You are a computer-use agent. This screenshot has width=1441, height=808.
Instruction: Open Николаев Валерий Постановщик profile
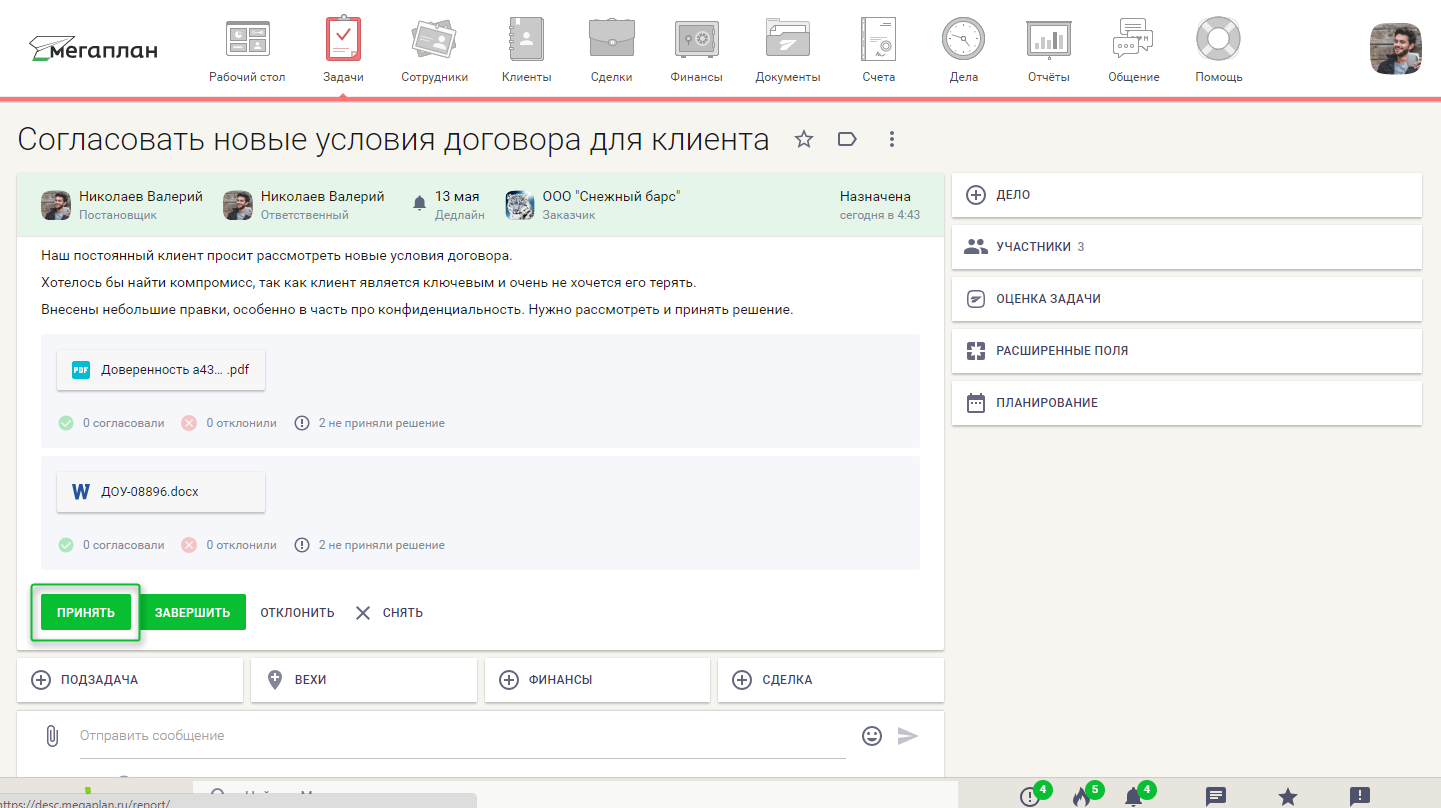[x=122, y=205]
